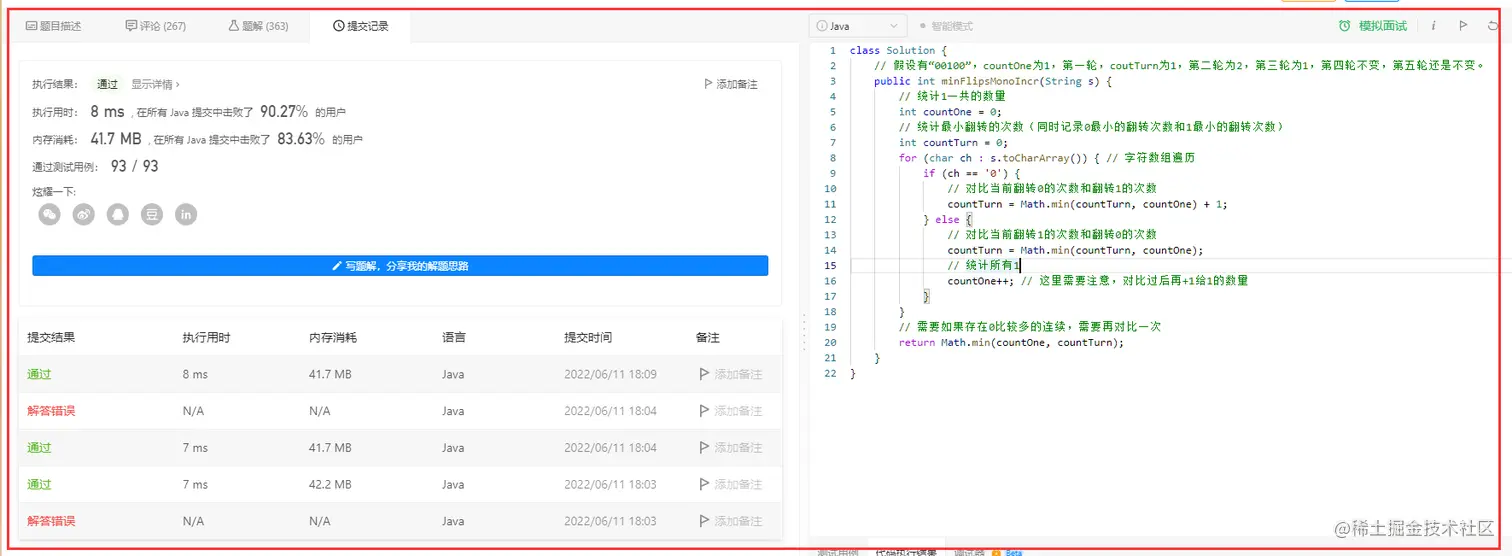1512x556 pixels.
Task: Share result via QQ icon
Action: 118,214
